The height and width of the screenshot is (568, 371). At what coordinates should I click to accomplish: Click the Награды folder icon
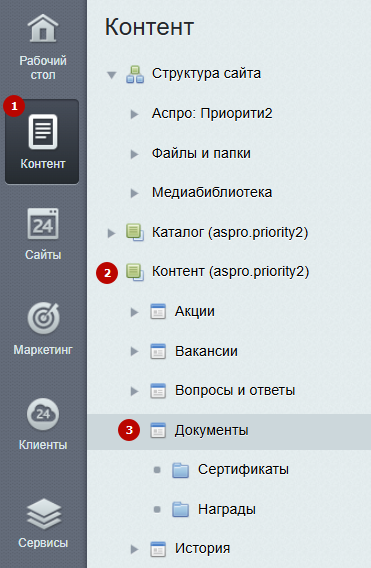180,509
